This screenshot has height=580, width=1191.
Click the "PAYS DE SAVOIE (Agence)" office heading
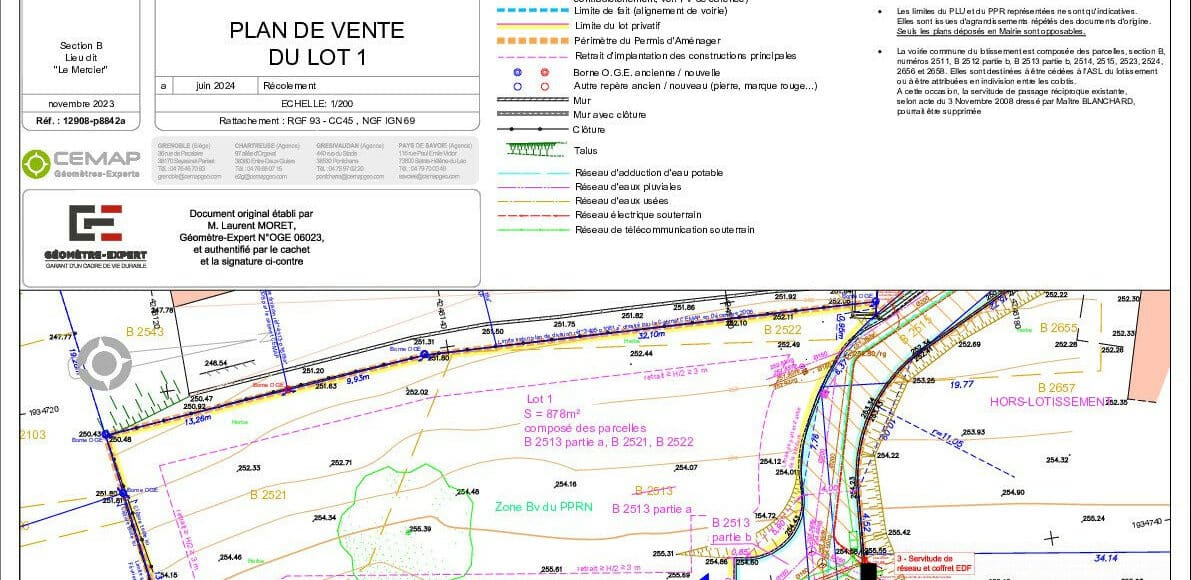[x=435, y=145]
